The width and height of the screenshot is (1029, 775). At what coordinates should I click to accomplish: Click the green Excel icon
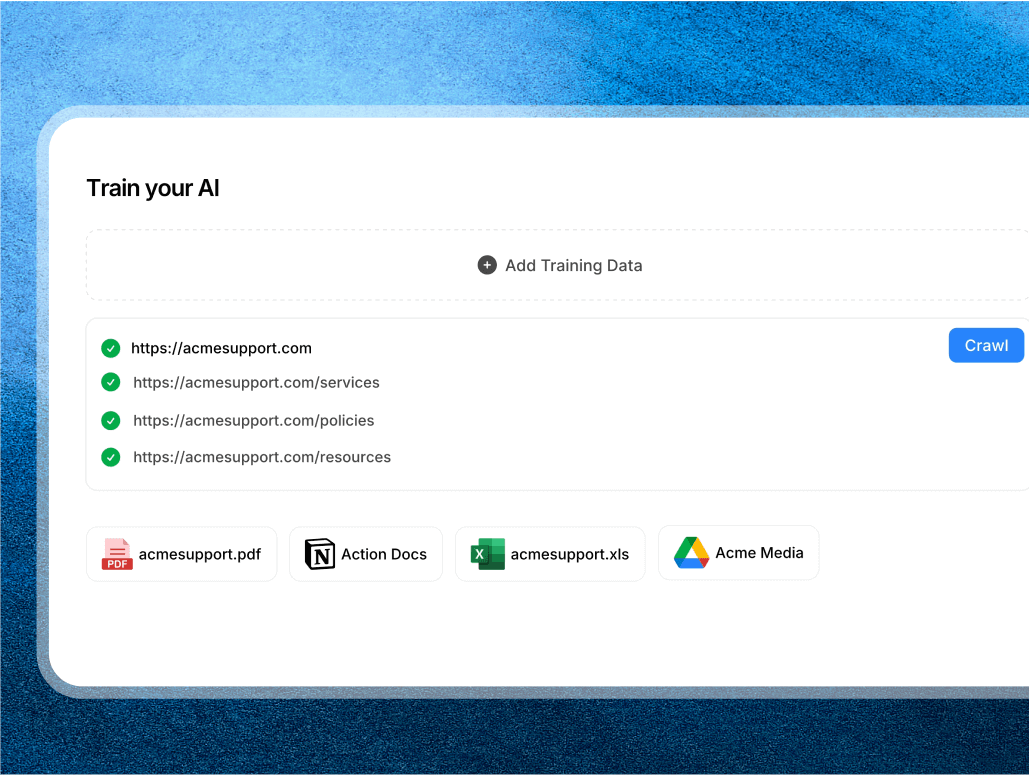[488, 554]
